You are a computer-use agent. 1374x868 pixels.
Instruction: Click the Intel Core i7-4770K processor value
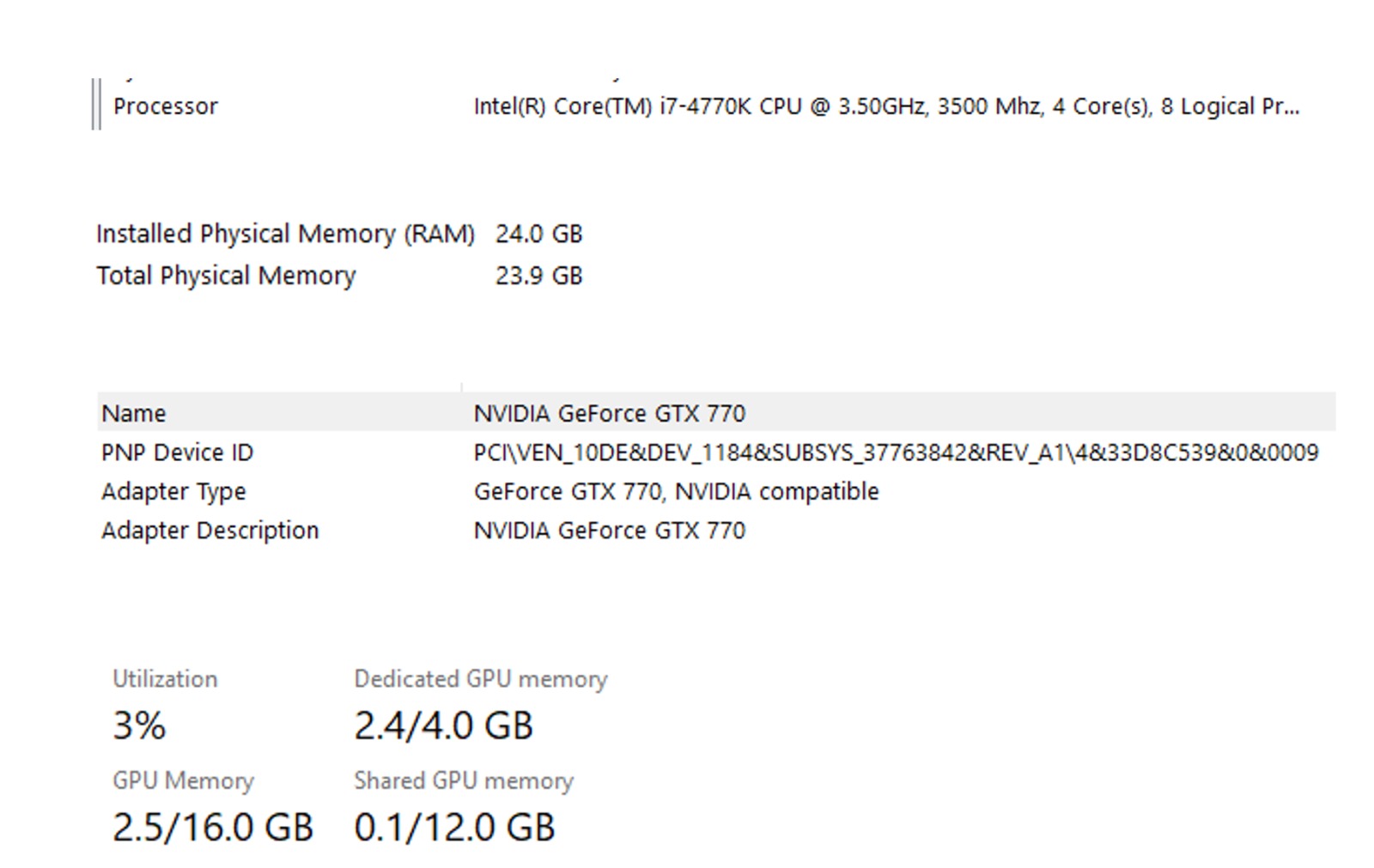(886, 106)
